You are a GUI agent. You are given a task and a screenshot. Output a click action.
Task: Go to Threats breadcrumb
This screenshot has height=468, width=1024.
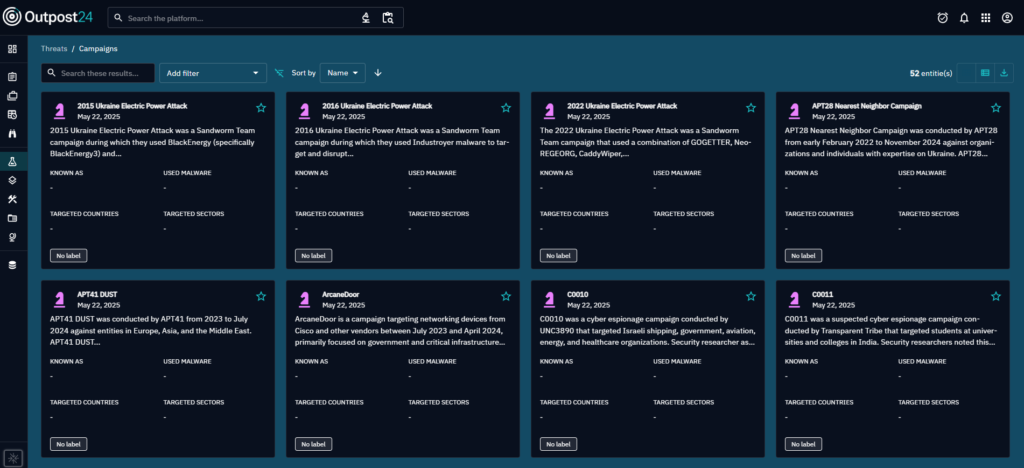tap(54, 48)
